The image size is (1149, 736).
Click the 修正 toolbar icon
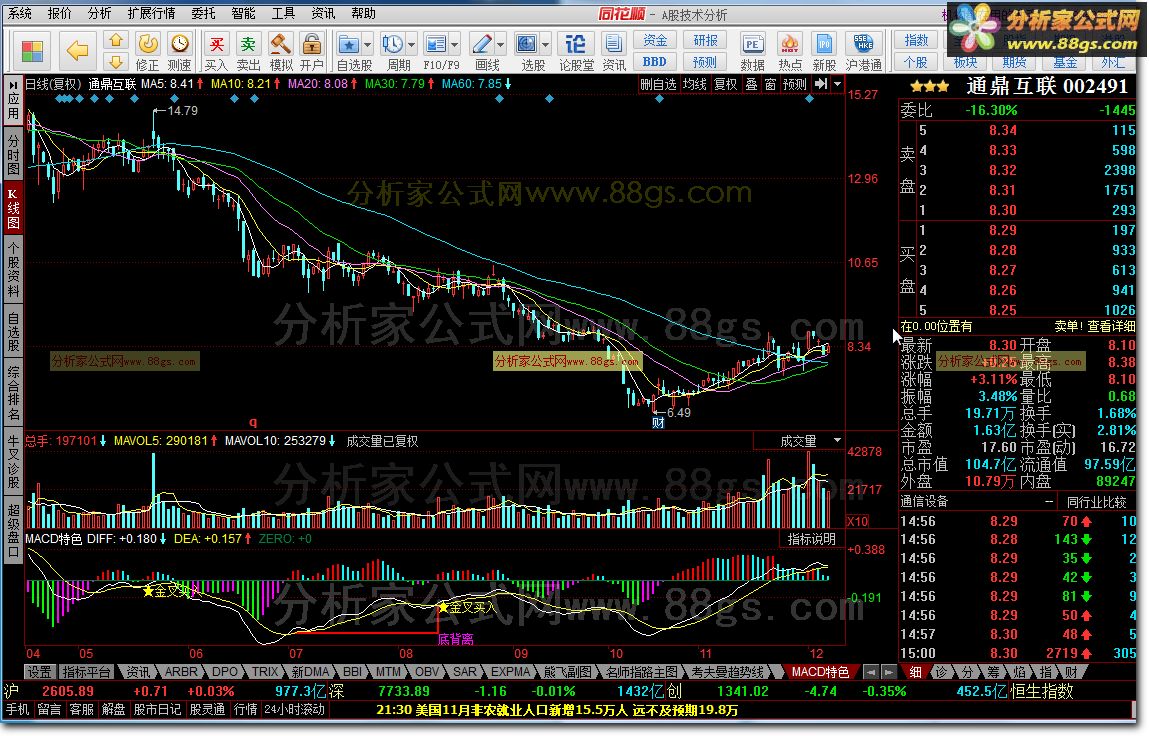[x=147, y=52]
